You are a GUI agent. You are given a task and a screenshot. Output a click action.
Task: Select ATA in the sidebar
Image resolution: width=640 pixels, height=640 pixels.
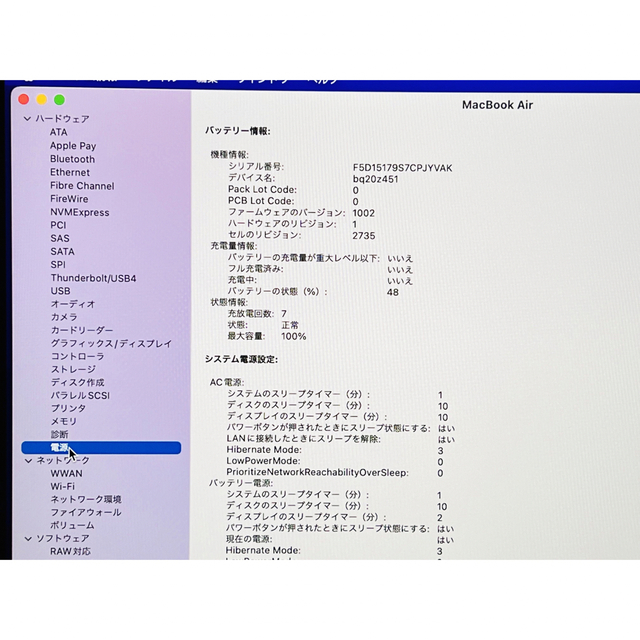58,132
